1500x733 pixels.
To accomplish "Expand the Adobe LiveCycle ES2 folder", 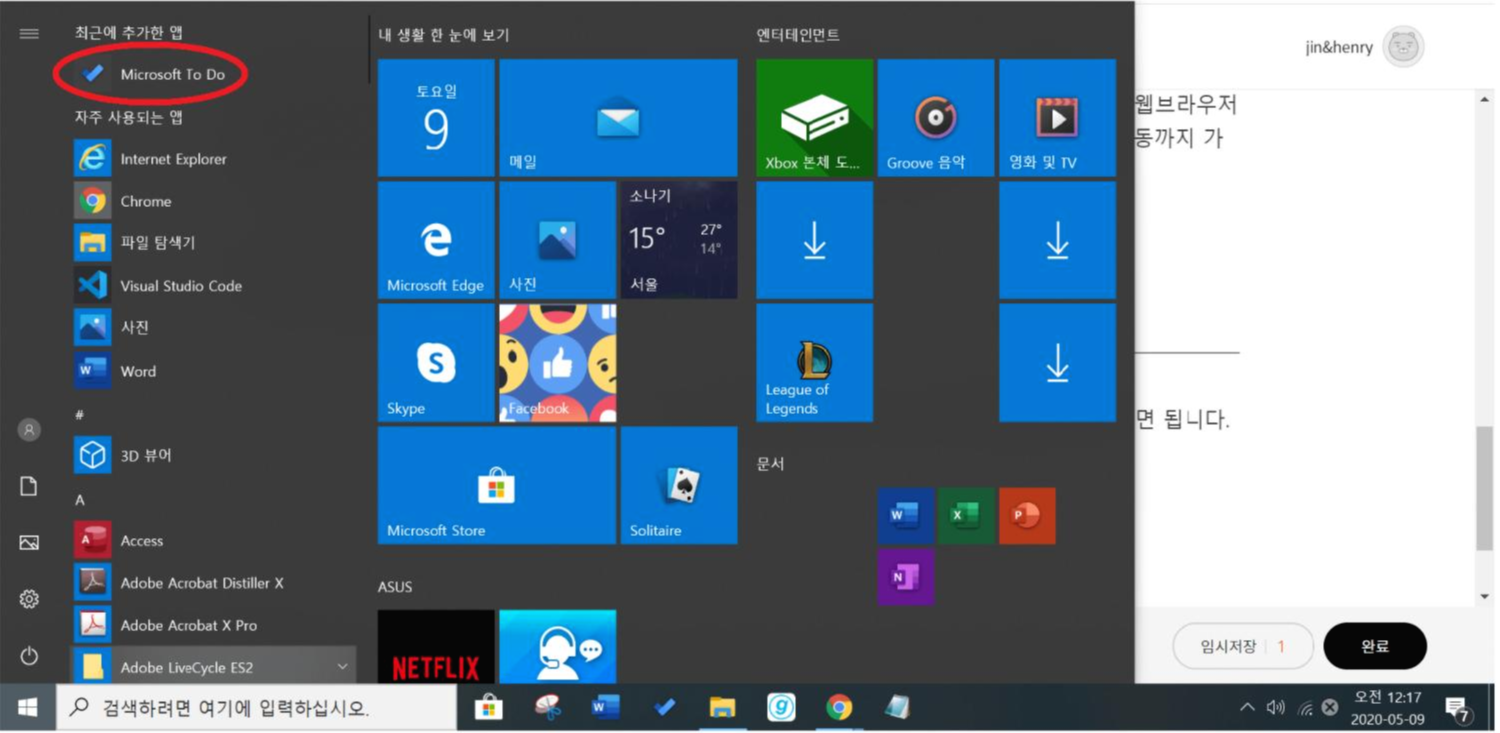I will tap(213, 666).
